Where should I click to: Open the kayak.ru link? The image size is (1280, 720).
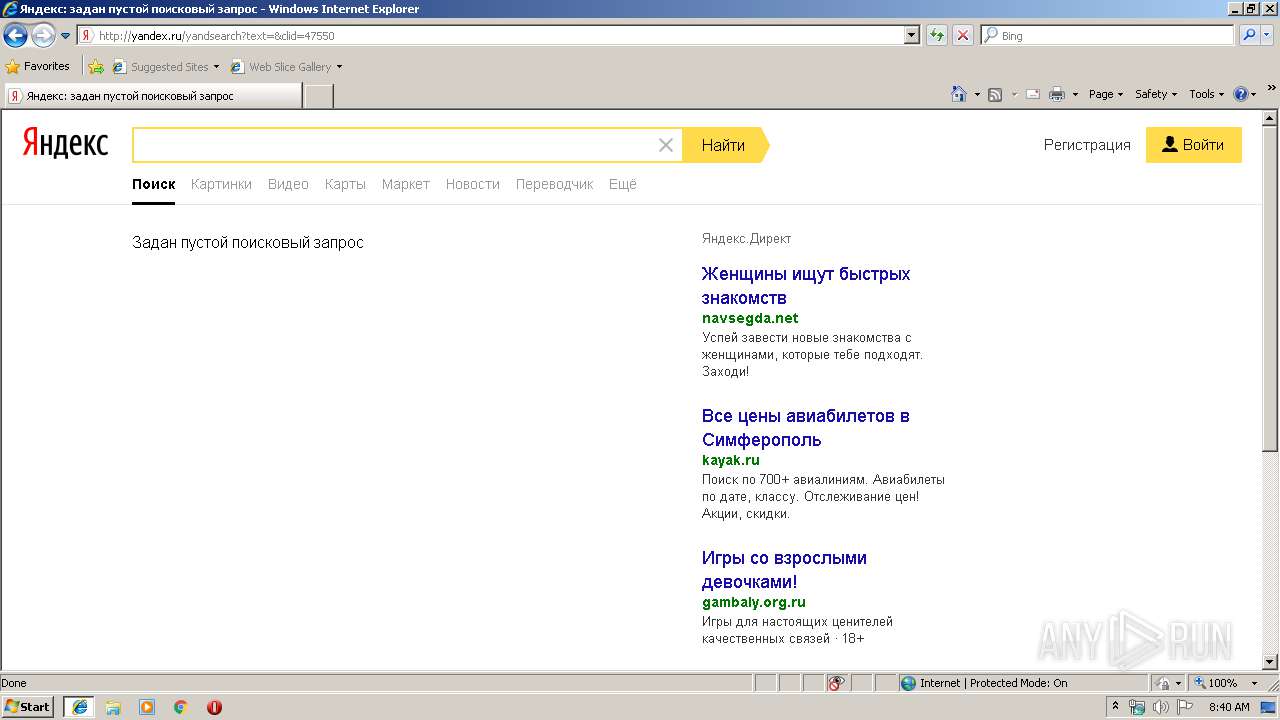731,460
